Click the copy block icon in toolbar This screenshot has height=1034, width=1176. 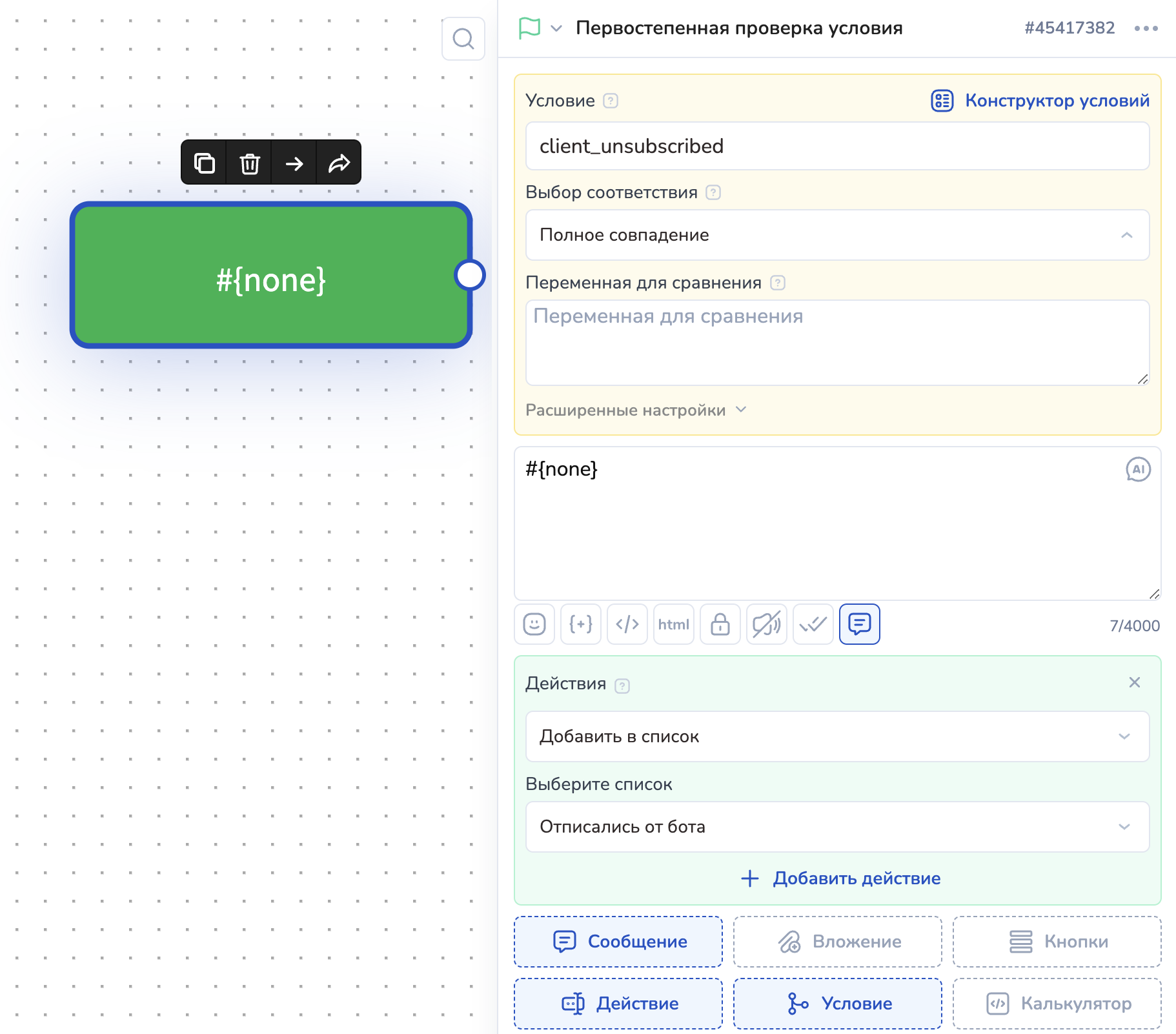click(x=204, y=163)
